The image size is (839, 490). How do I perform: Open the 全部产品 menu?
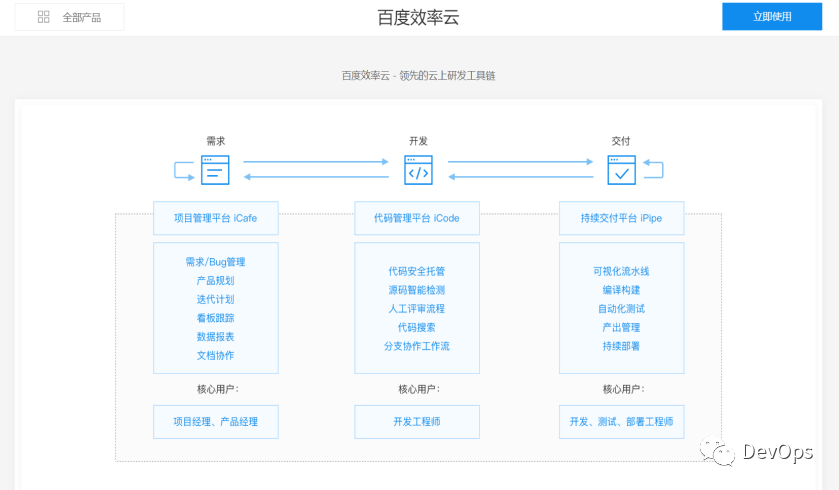pos(70,17)
